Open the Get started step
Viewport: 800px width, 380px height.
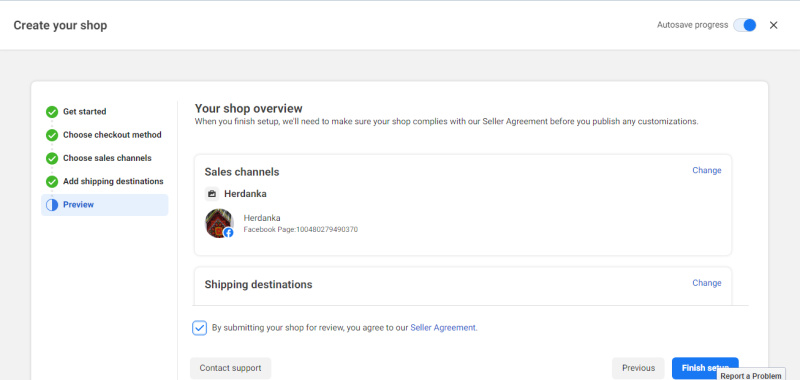point(85,112)
